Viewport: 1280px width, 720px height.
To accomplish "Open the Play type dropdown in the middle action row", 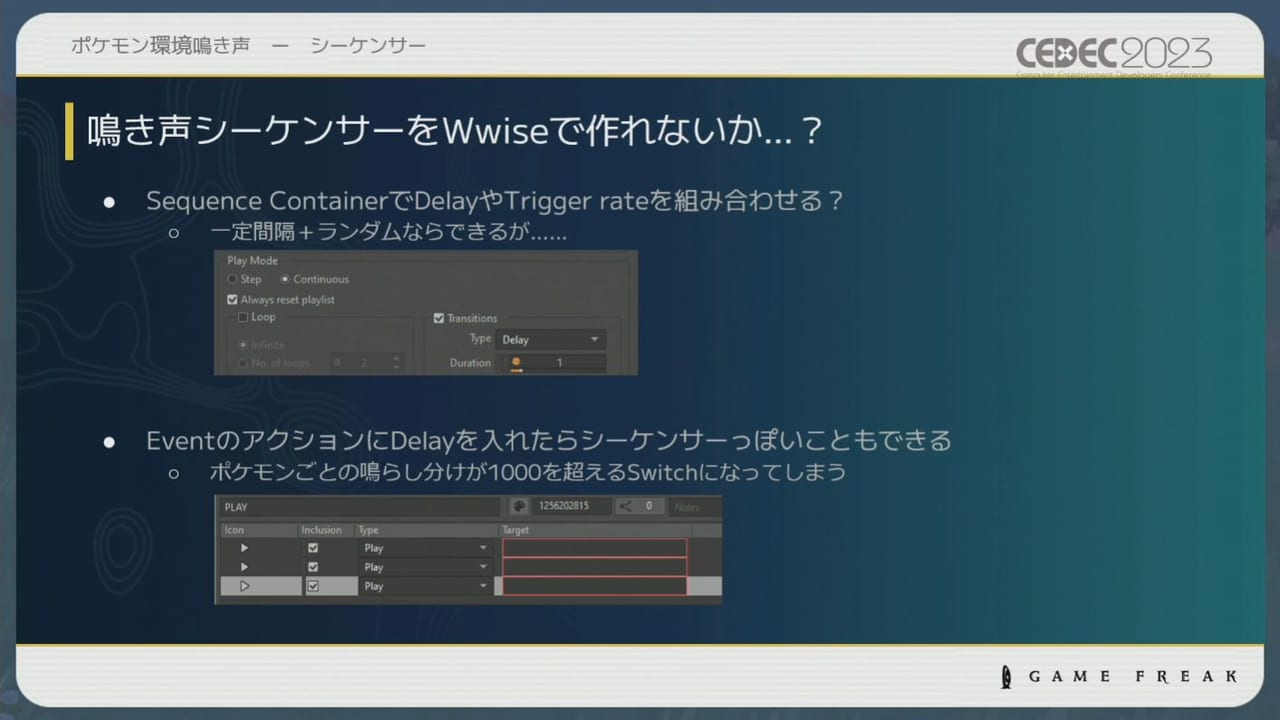I will pyautogui.click(x=425, y=567).
